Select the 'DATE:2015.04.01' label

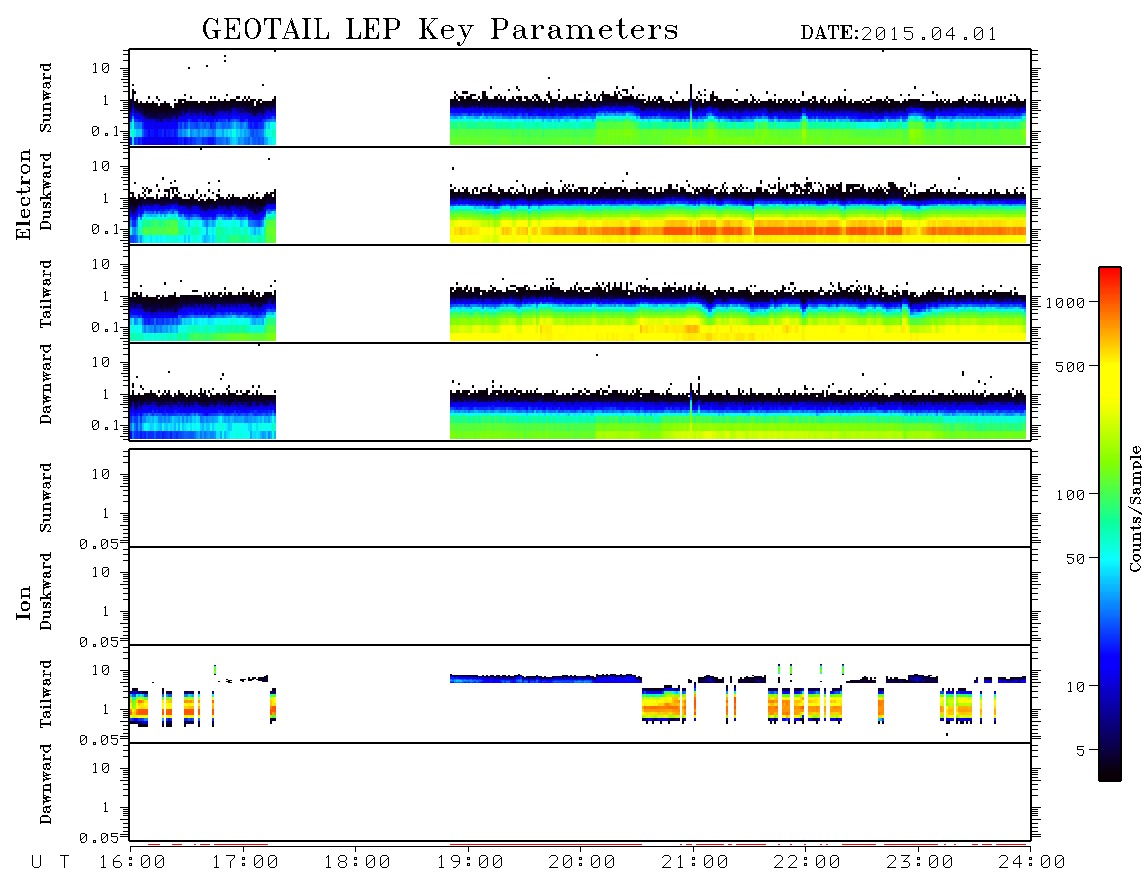tap(898, 34)
